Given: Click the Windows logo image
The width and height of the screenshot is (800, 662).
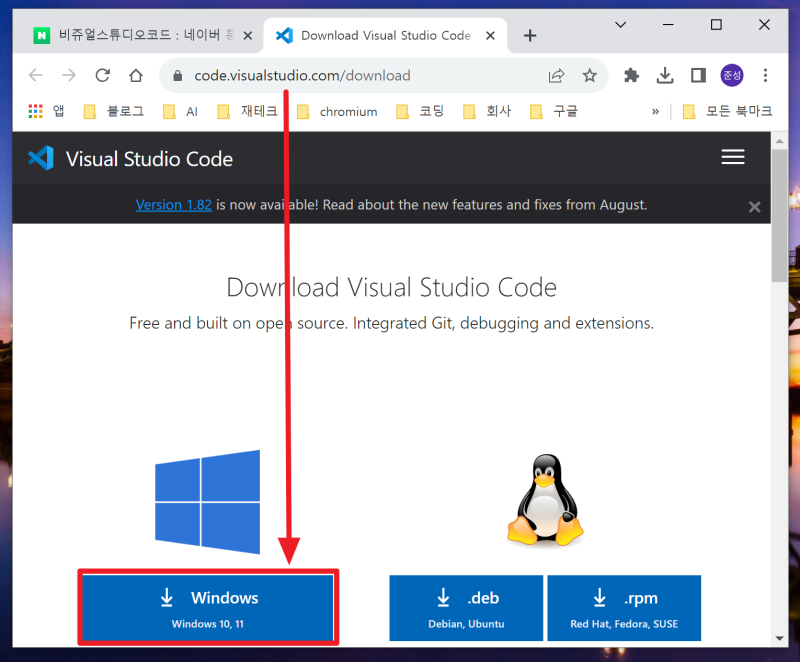Looking at the screenshot, I should tap(208, 502).
